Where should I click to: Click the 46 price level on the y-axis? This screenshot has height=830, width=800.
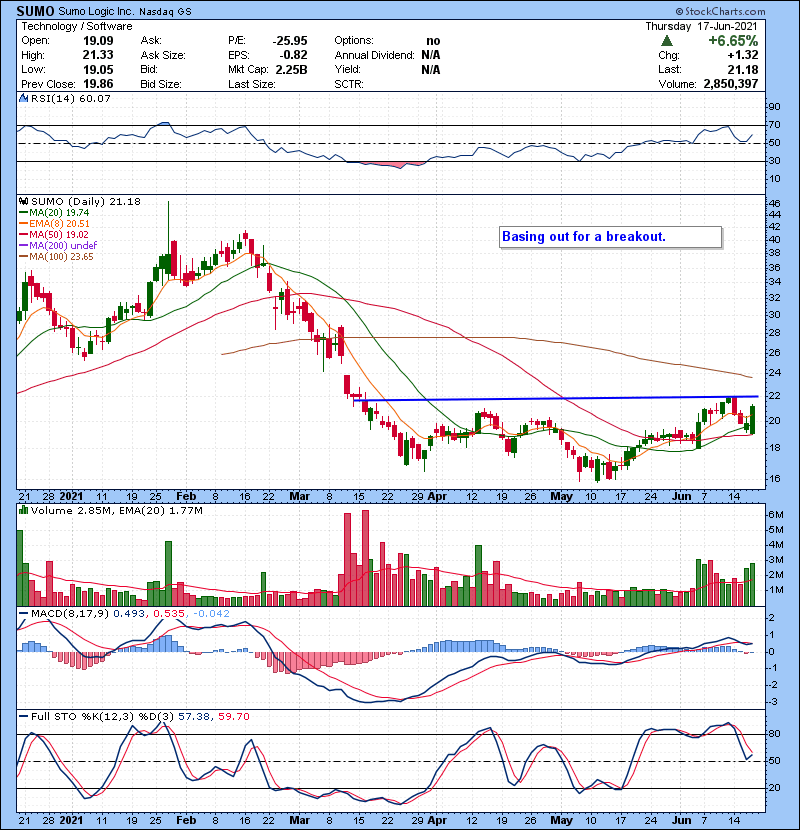(774, 203)
